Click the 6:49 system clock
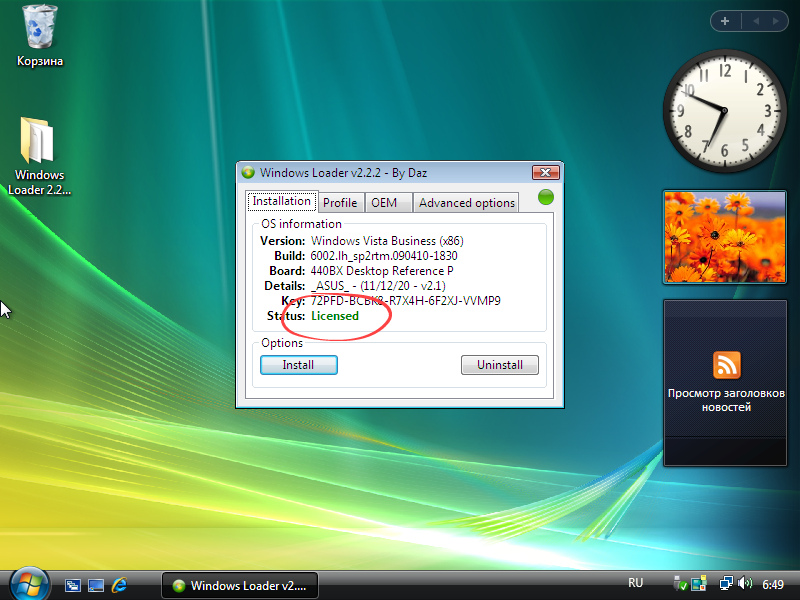800x600 pixels. [772, 584]
